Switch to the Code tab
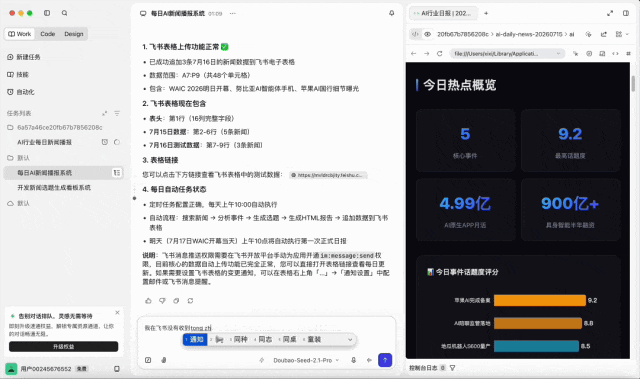Image resolution: width=640 pixels, height=379 pixels. (48, 34)
